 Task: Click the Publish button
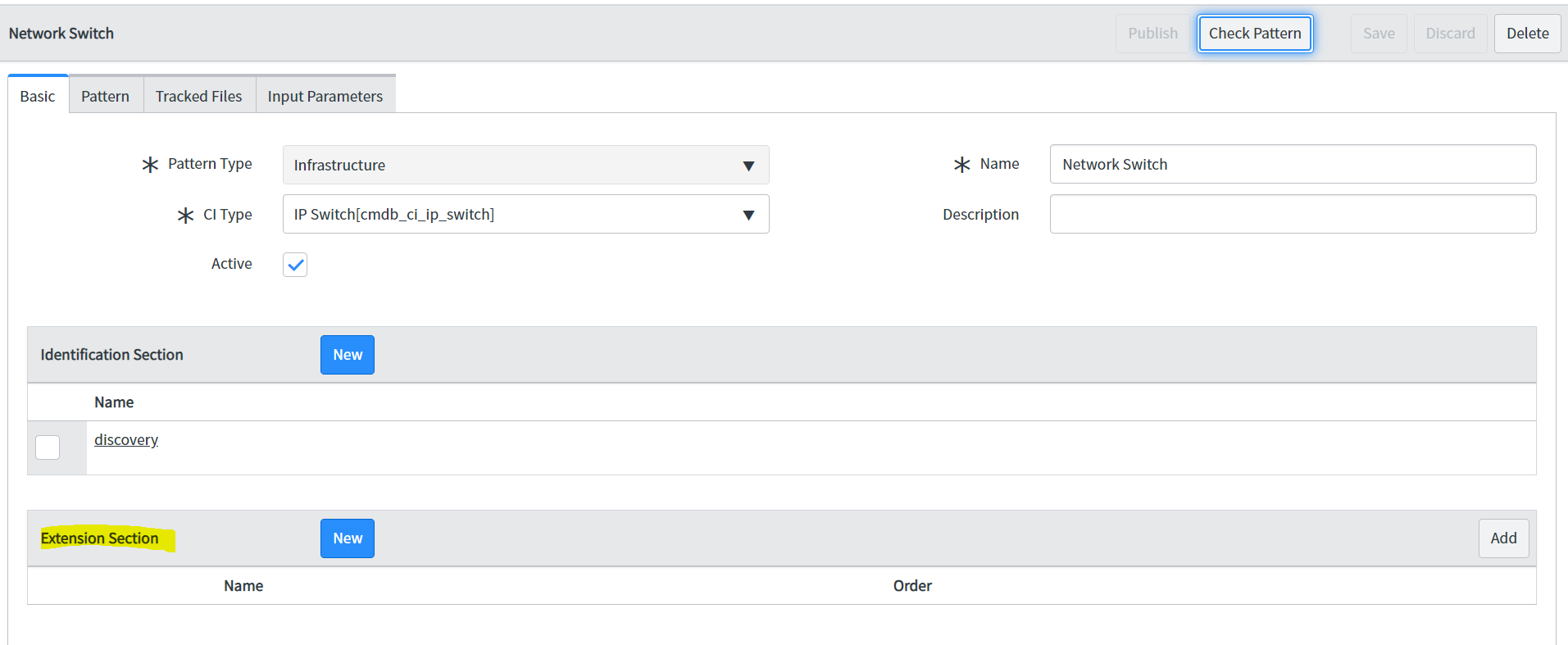tap(1152, 34)
